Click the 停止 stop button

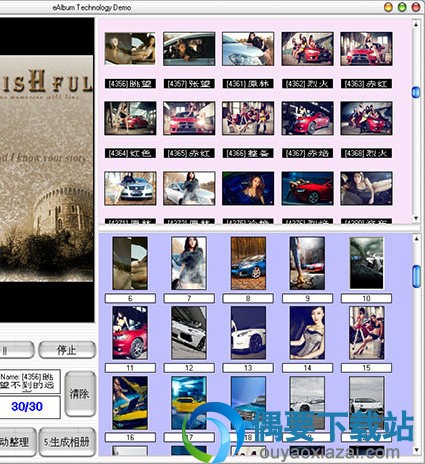coord(67,350)
